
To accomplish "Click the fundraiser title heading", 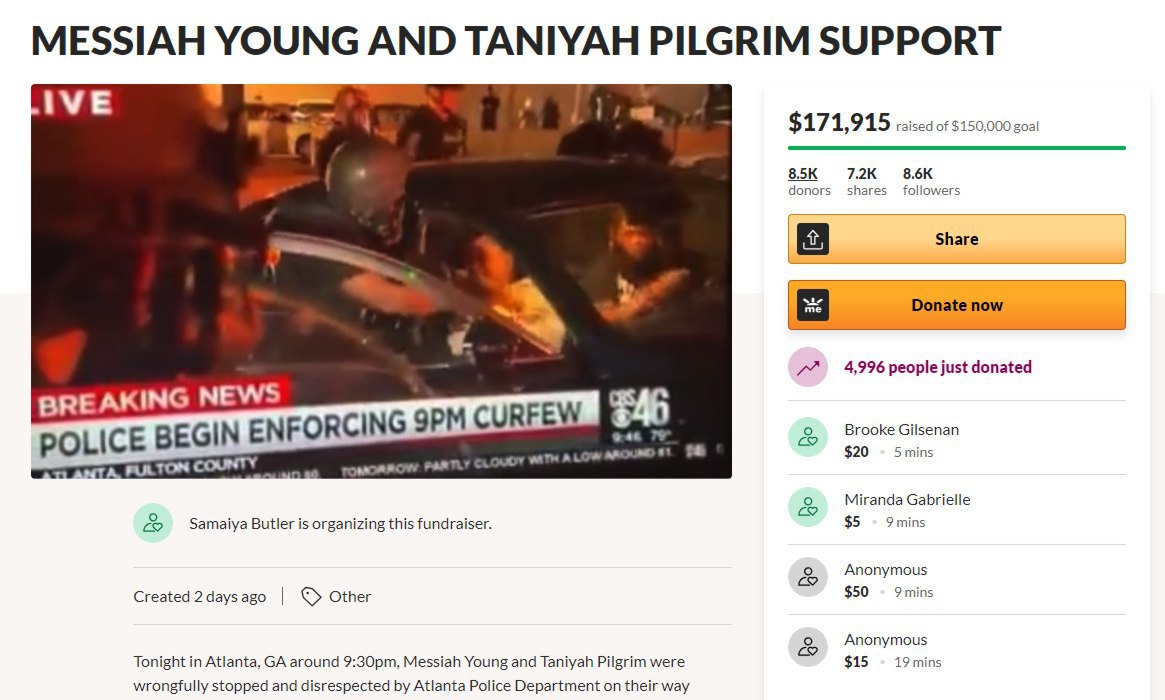I will pos(516,41).
